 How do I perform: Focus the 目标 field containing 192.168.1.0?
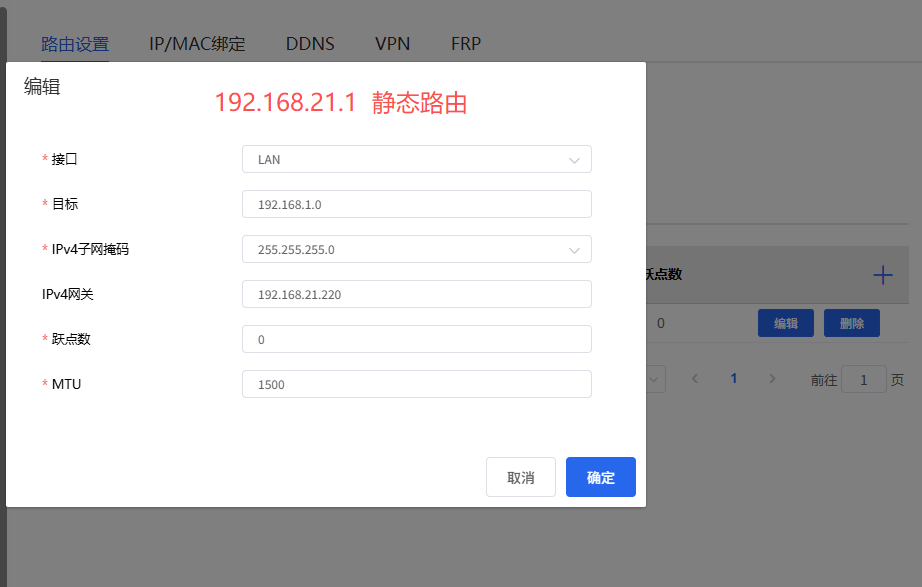[416, 204]
